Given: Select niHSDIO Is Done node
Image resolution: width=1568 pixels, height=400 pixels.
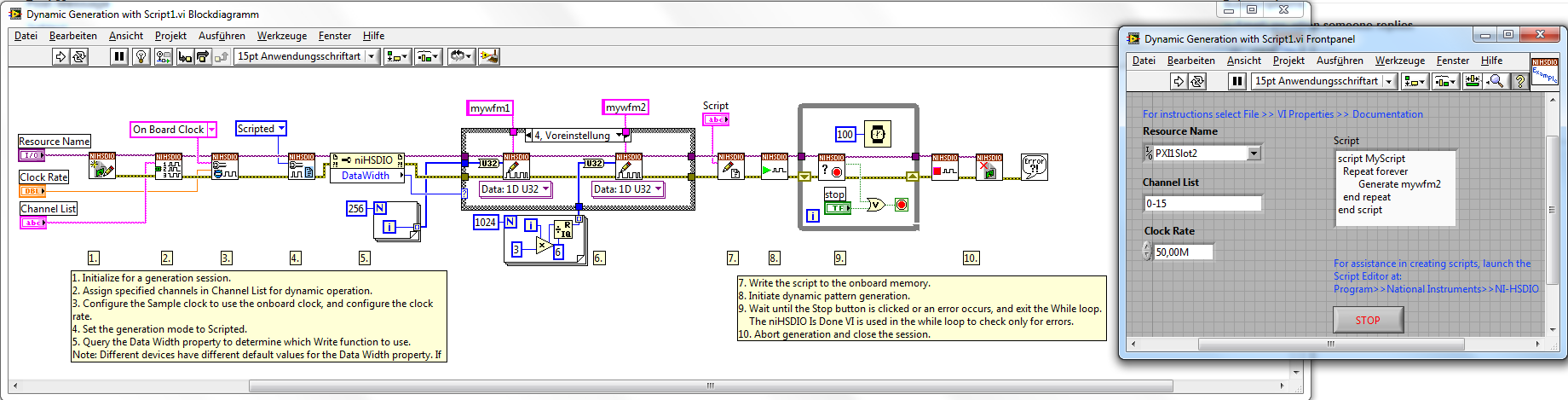Looking at the screenshot, I should 832,166.
